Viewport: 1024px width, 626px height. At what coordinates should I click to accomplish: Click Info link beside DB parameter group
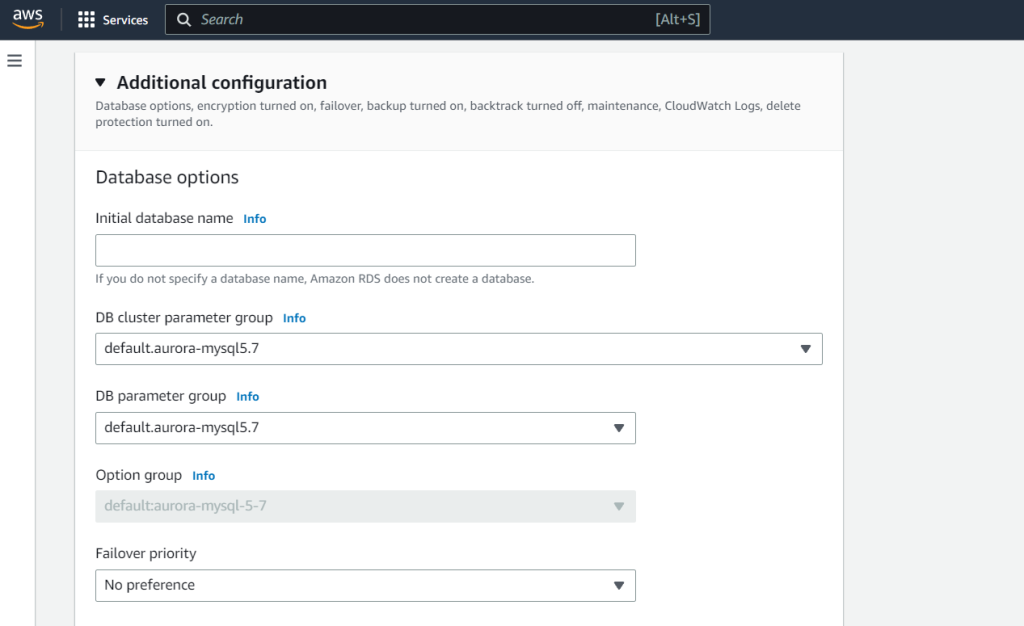coord(248,397)
